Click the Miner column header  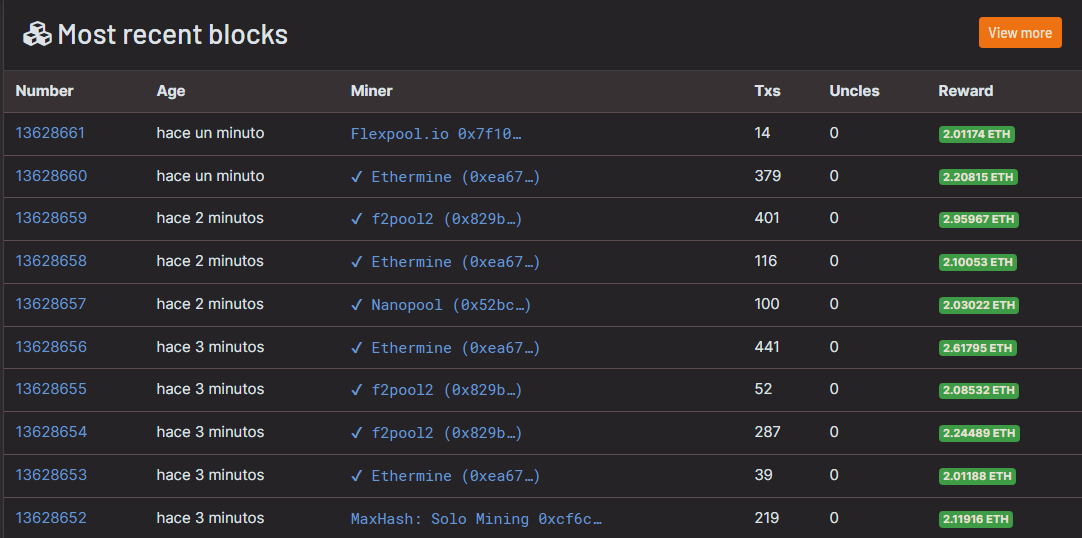[x=372, y=91]
